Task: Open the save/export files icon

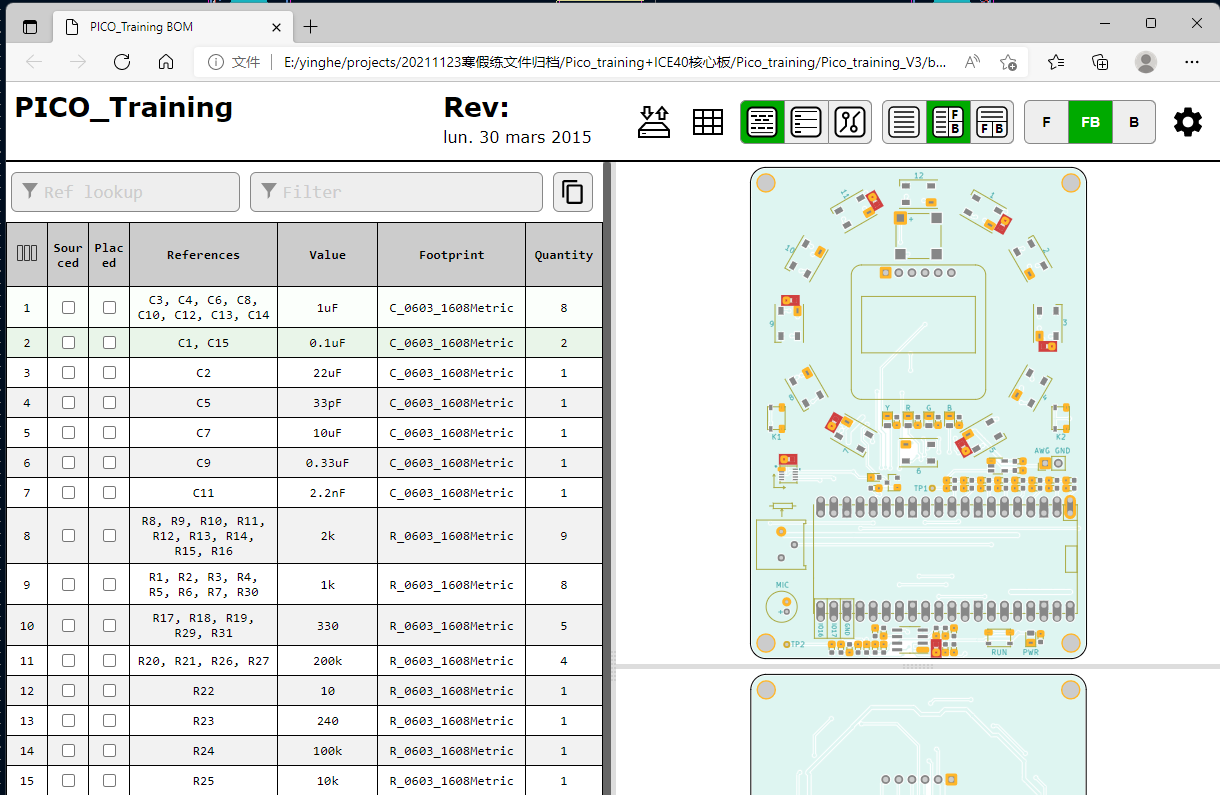Action: click(x=655, y=122)
